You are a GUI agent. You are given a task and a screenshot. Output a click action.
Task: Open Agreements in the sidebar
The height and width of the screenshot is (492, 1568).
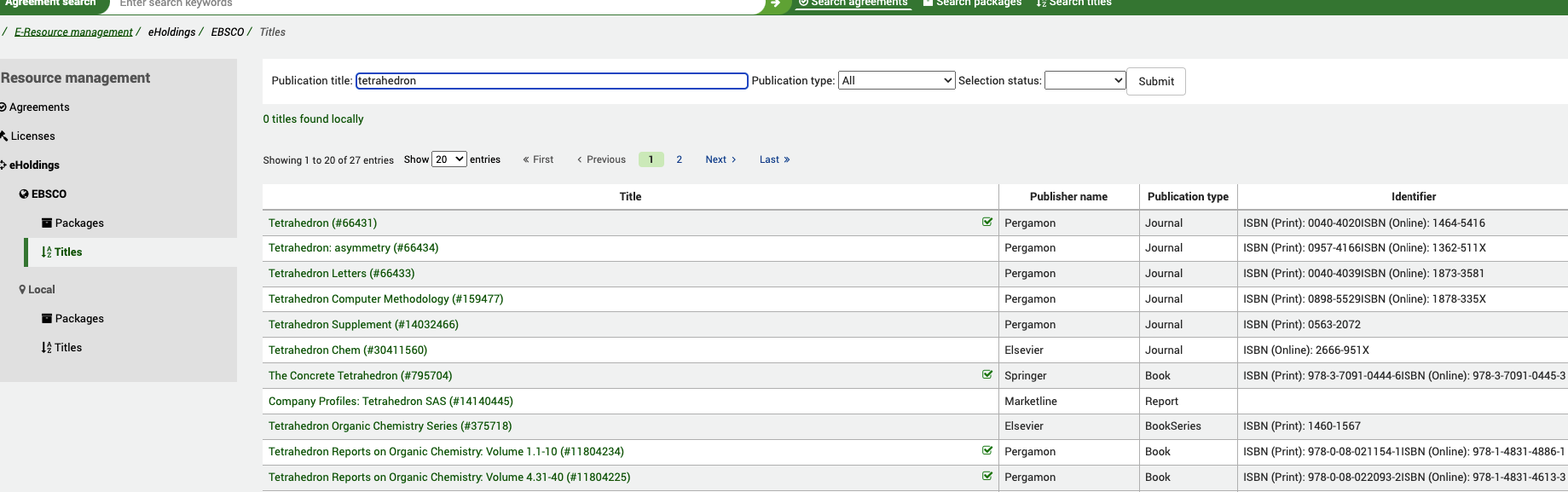click(39, 107)
